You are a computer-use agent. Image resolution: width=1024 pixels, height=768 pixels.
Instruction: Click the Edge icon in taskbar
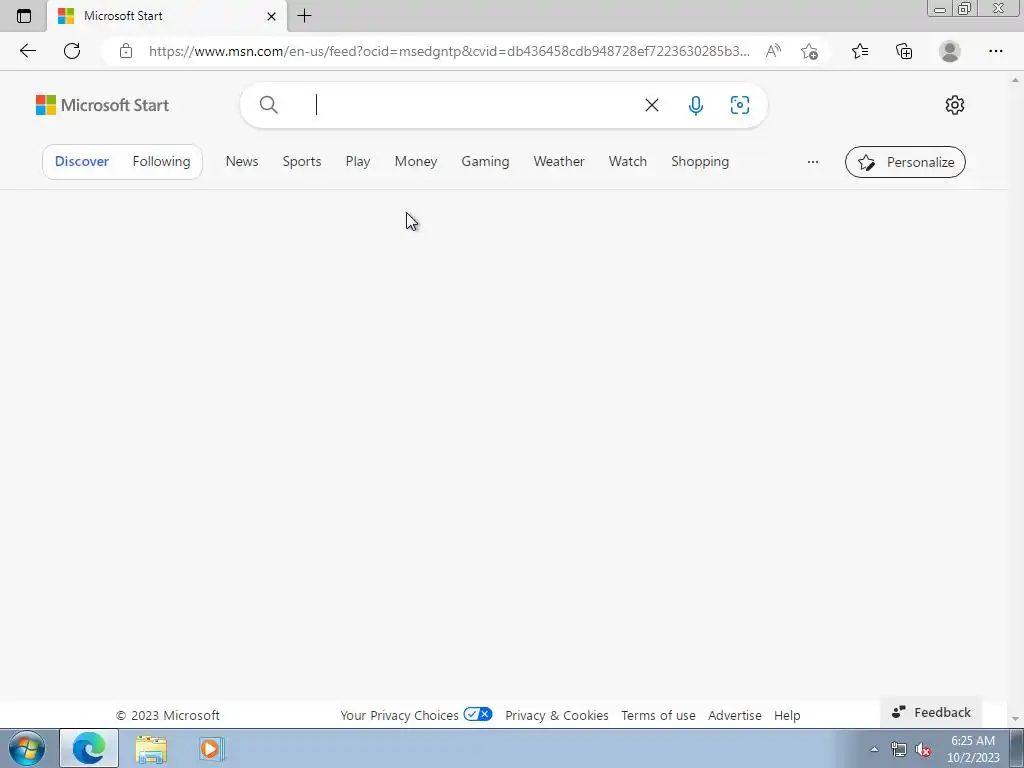(89, 748)
